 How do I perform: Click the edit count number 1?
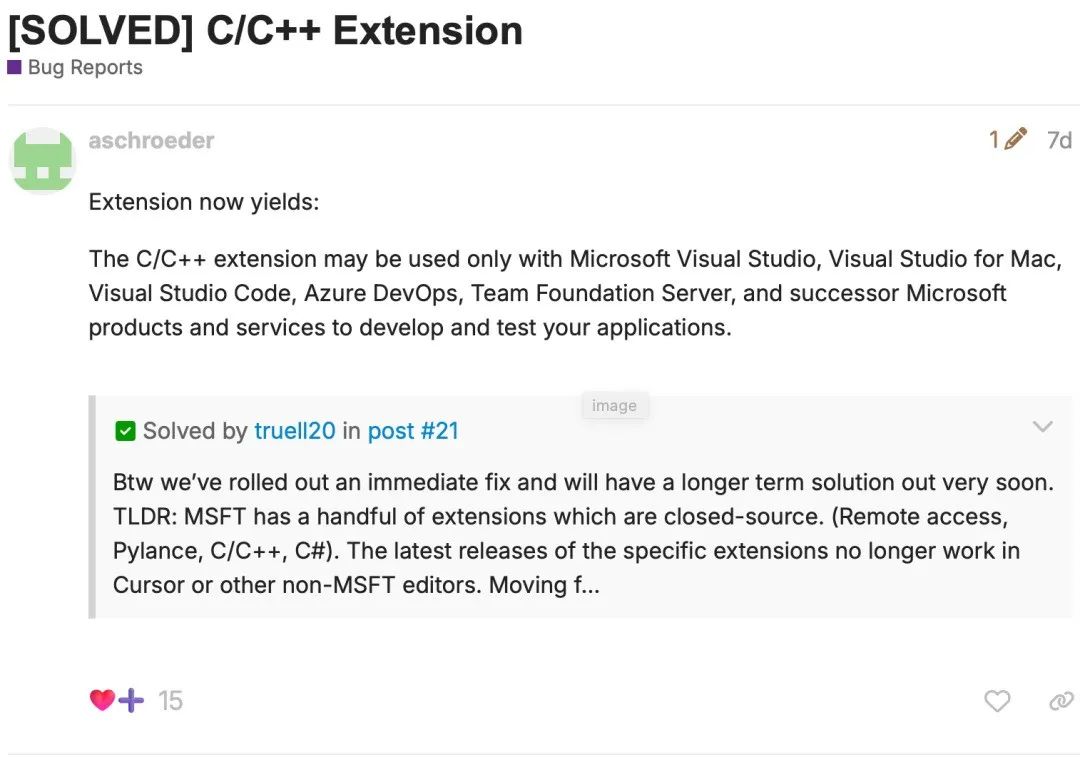(994, 140)
